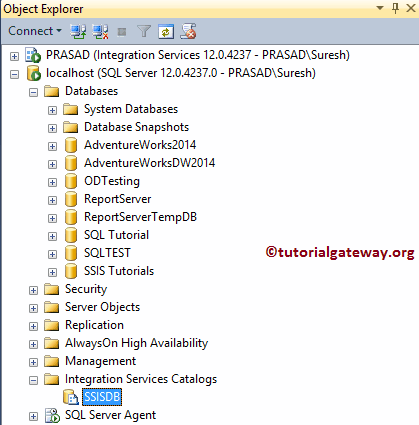Expand the ODTesting database
419x425 pixels.
(52, 182)
